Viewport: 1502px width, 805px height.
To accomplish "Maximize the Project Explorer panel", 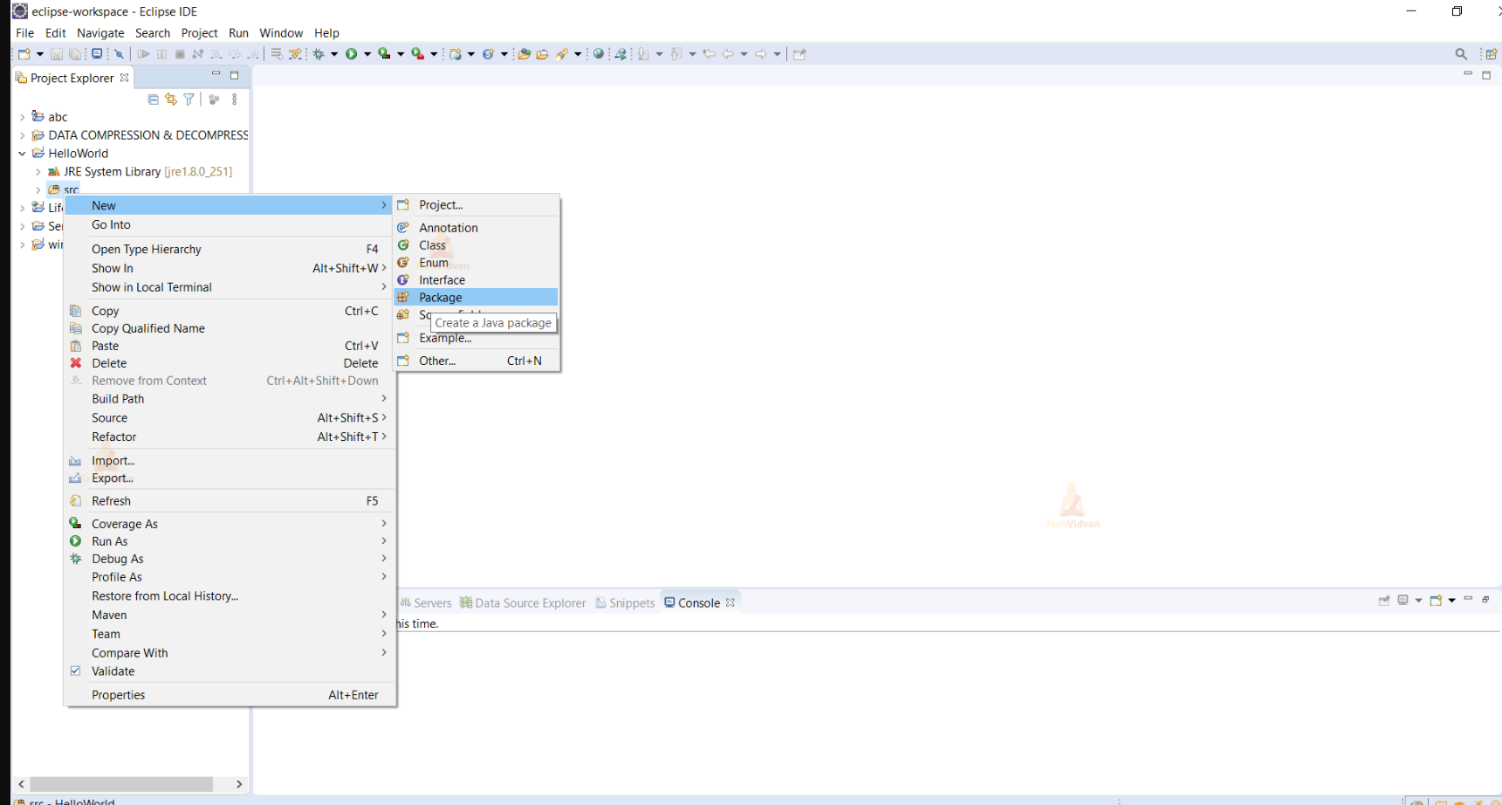I will (x=234, y=75).
